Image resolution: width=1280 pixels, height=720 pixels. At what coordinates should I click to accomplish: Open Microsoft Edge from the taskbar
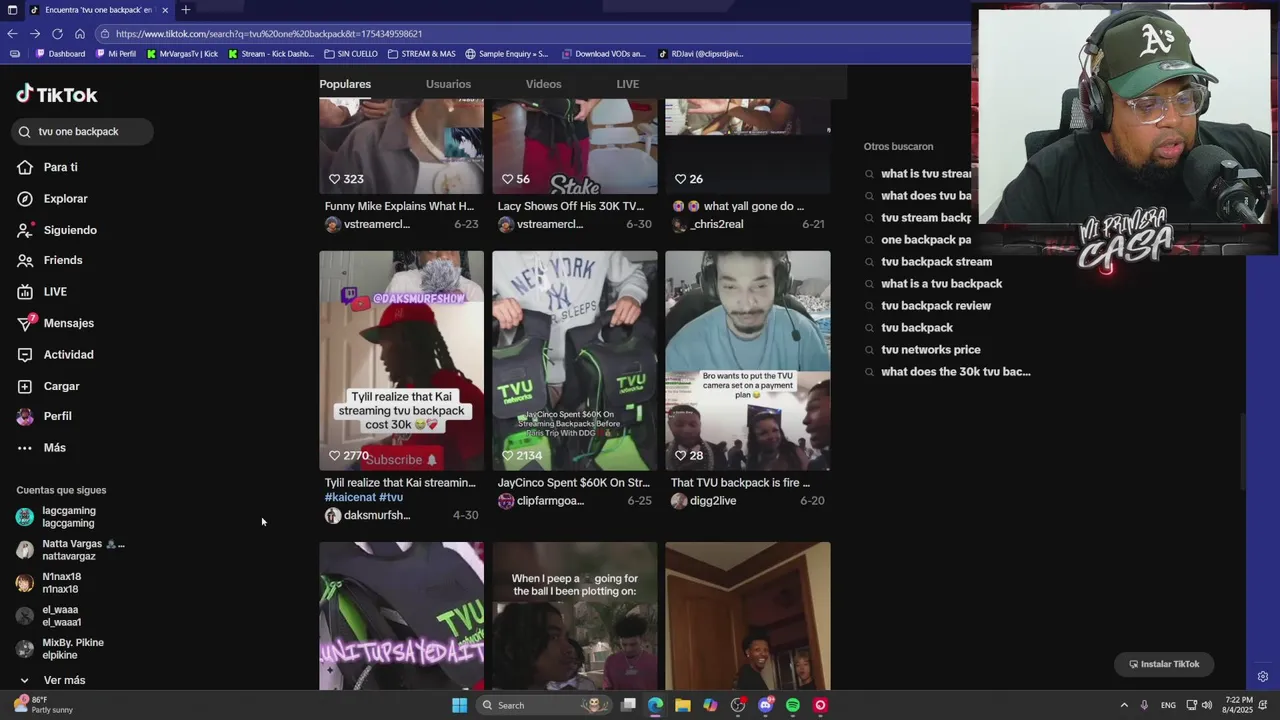coord(655,705)
